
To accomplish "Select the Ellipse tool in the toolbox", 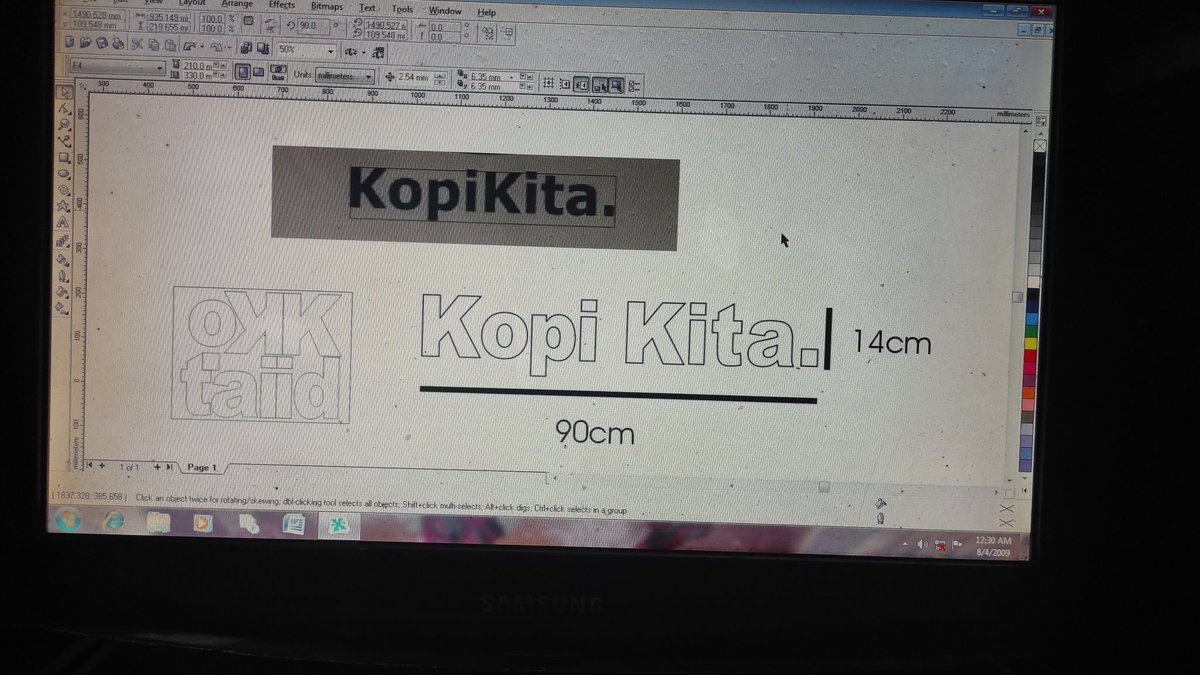I will [x=65, y=173].
